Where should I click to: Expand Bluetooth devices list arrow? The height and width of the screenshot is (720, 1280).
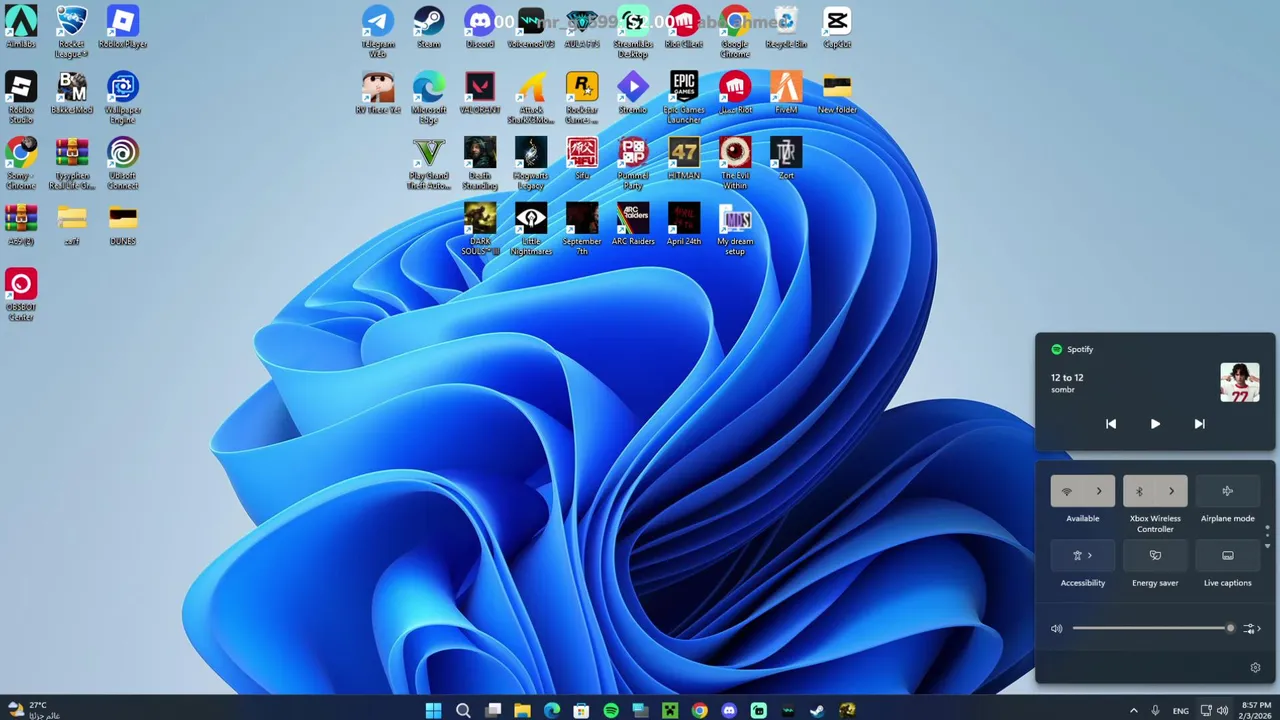(x=1171, y=491)
